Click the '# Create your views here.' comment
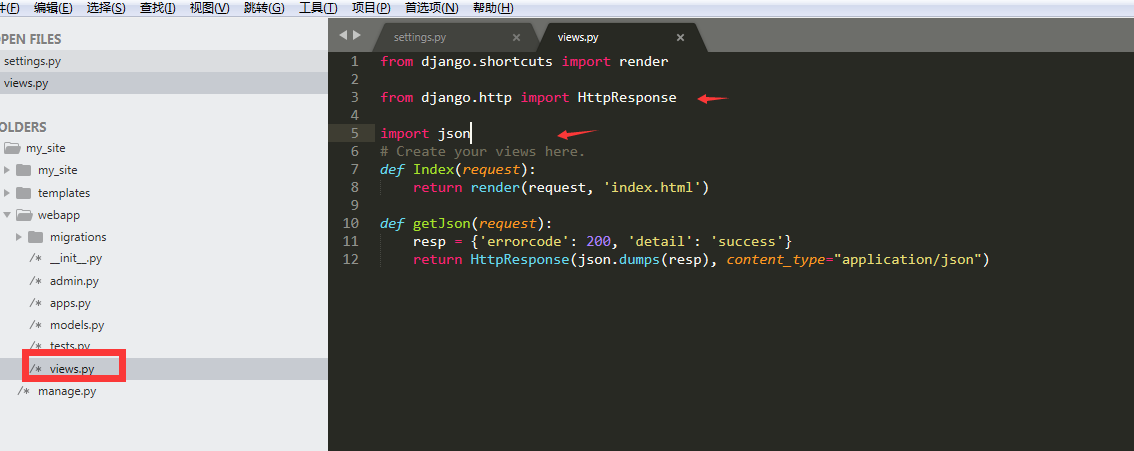 click(x=482, y=152)
